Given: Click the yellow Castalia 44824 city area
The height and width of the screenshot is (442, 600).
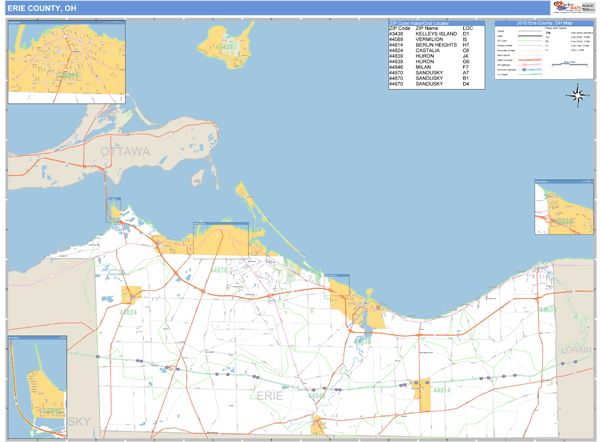Looking at the screenshot, I should click(131, 294).
